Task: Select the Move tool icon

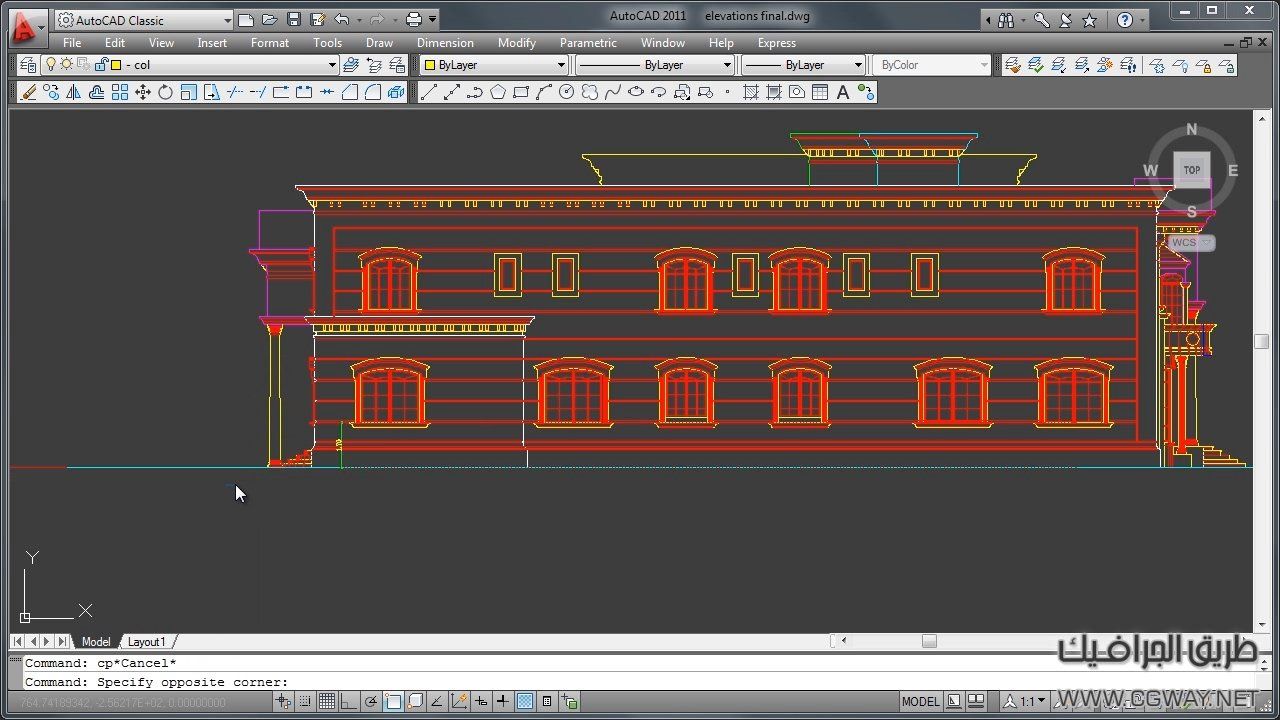Action: pos(142,93)
